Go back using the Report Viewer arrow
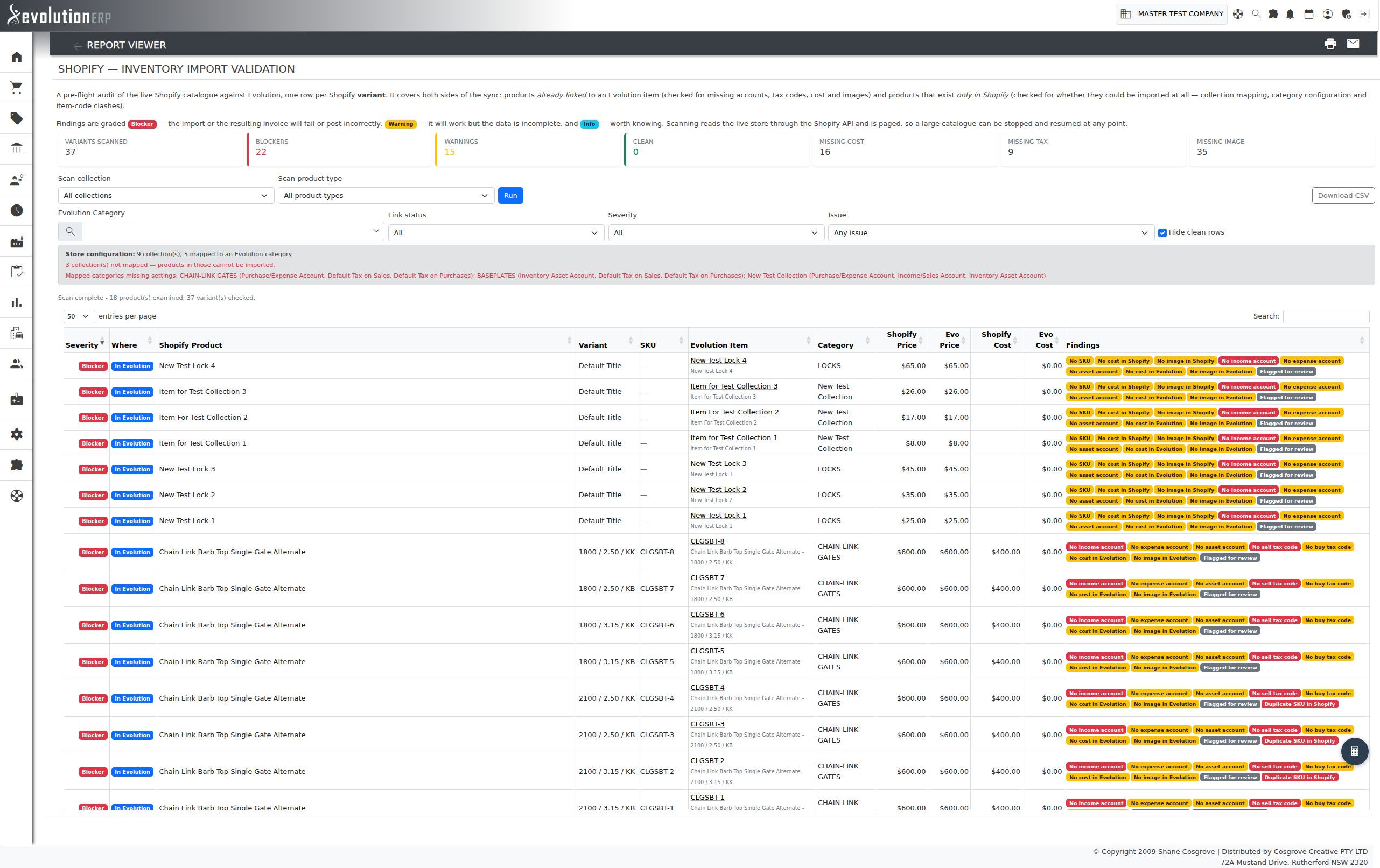 [x=77, y=45]
